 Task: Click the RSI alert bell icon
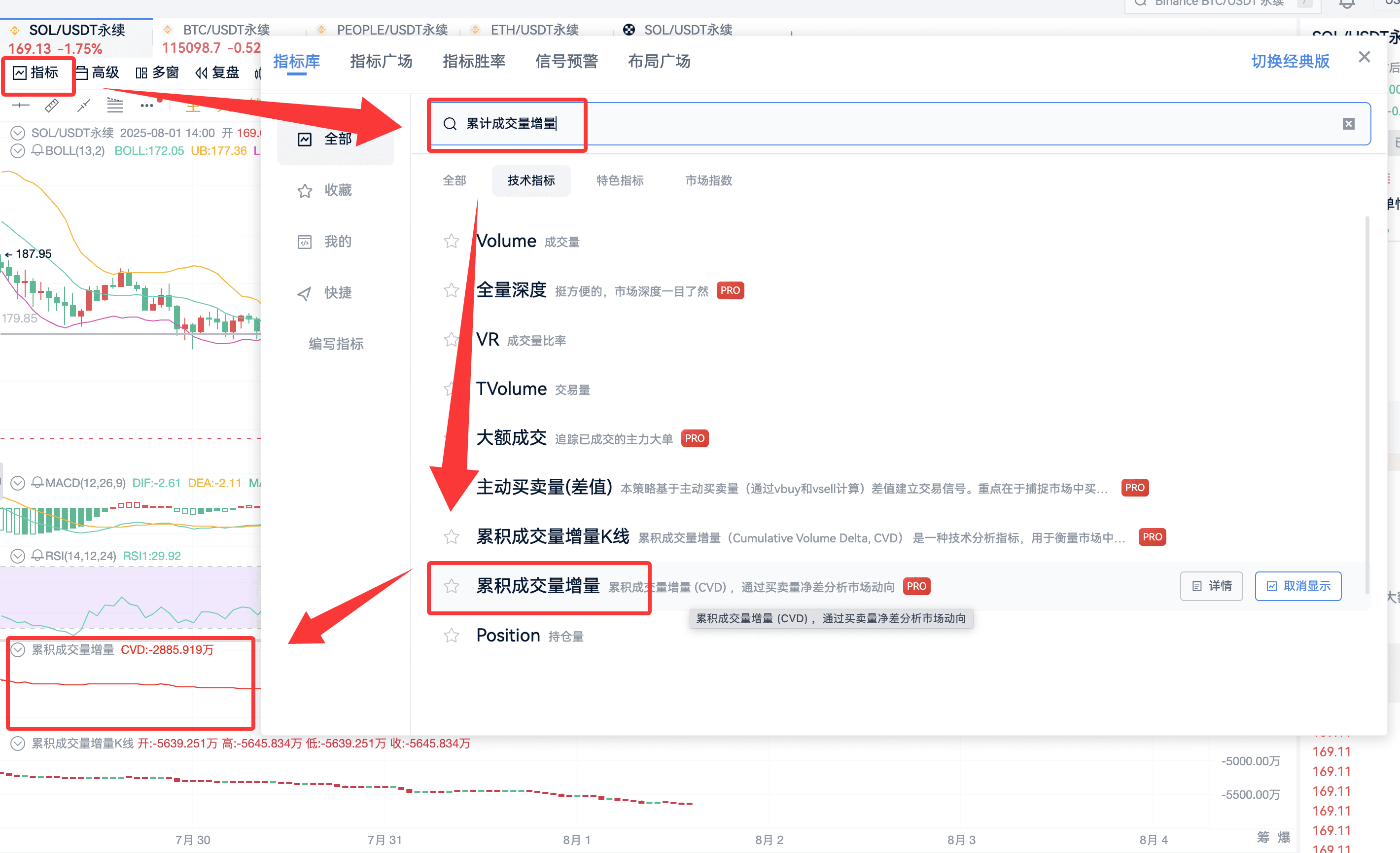coord(37,556)
